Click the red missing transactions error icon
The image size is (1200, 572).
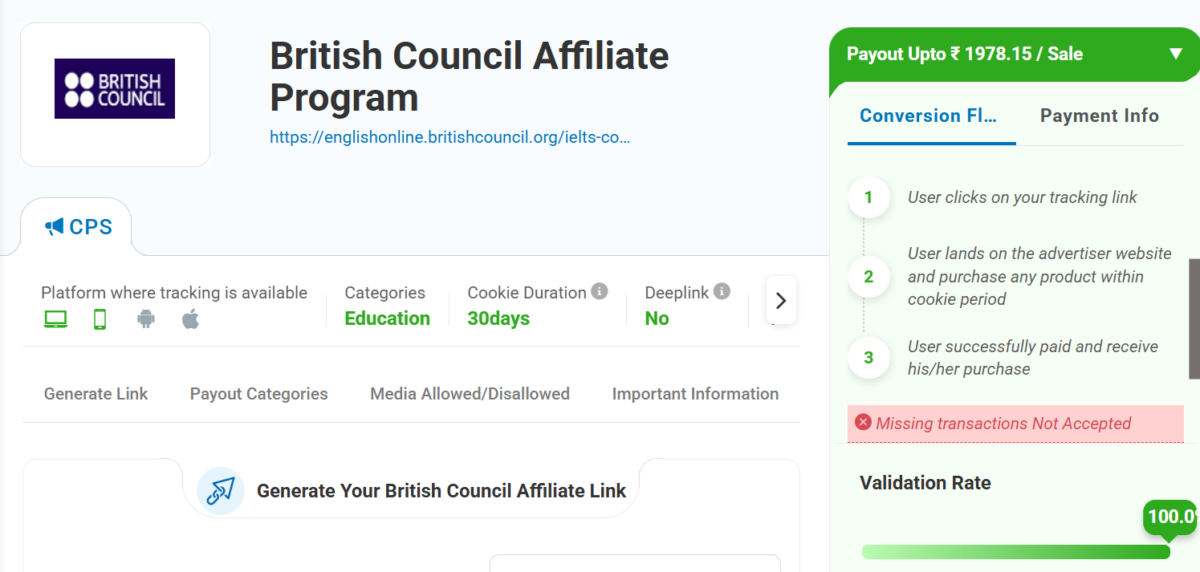(x=863, y=423)
